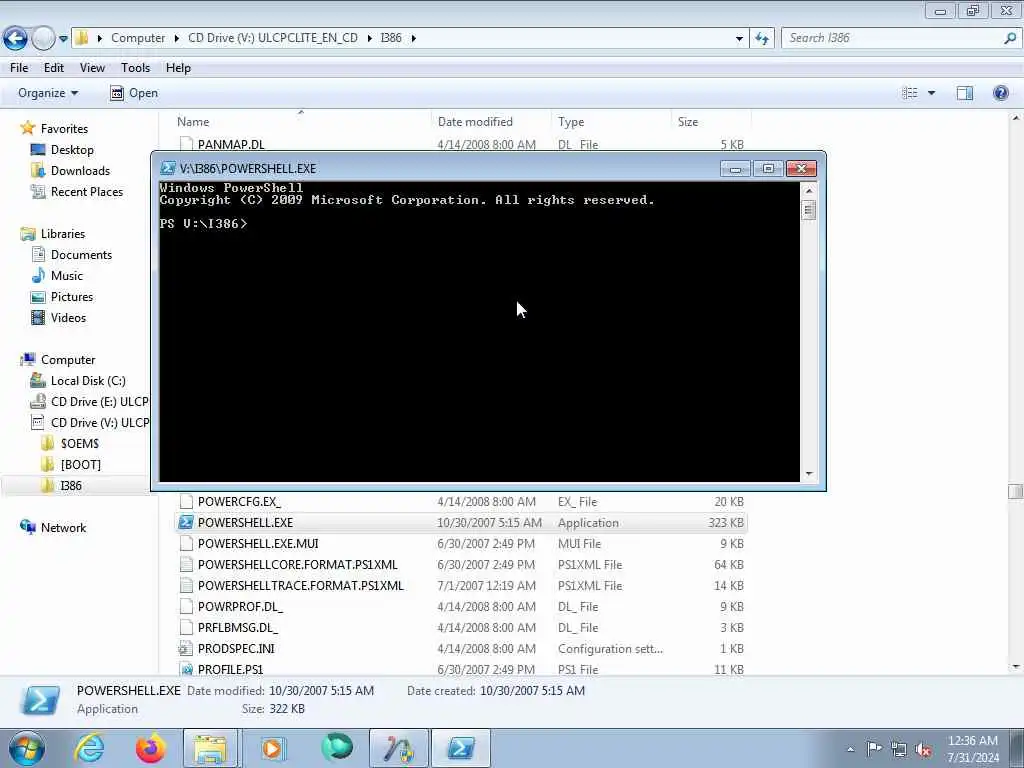1024x768 pixels.
Task: Open the File menu
Action: [x=19, y=68]
